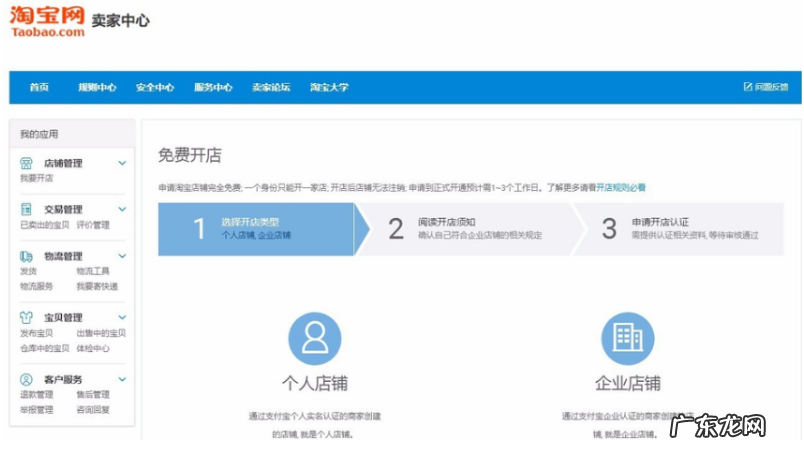Collapse the 宝贝管理 section chevron
The height and width of the screenshot is (455, 804).
click(122, 318)
